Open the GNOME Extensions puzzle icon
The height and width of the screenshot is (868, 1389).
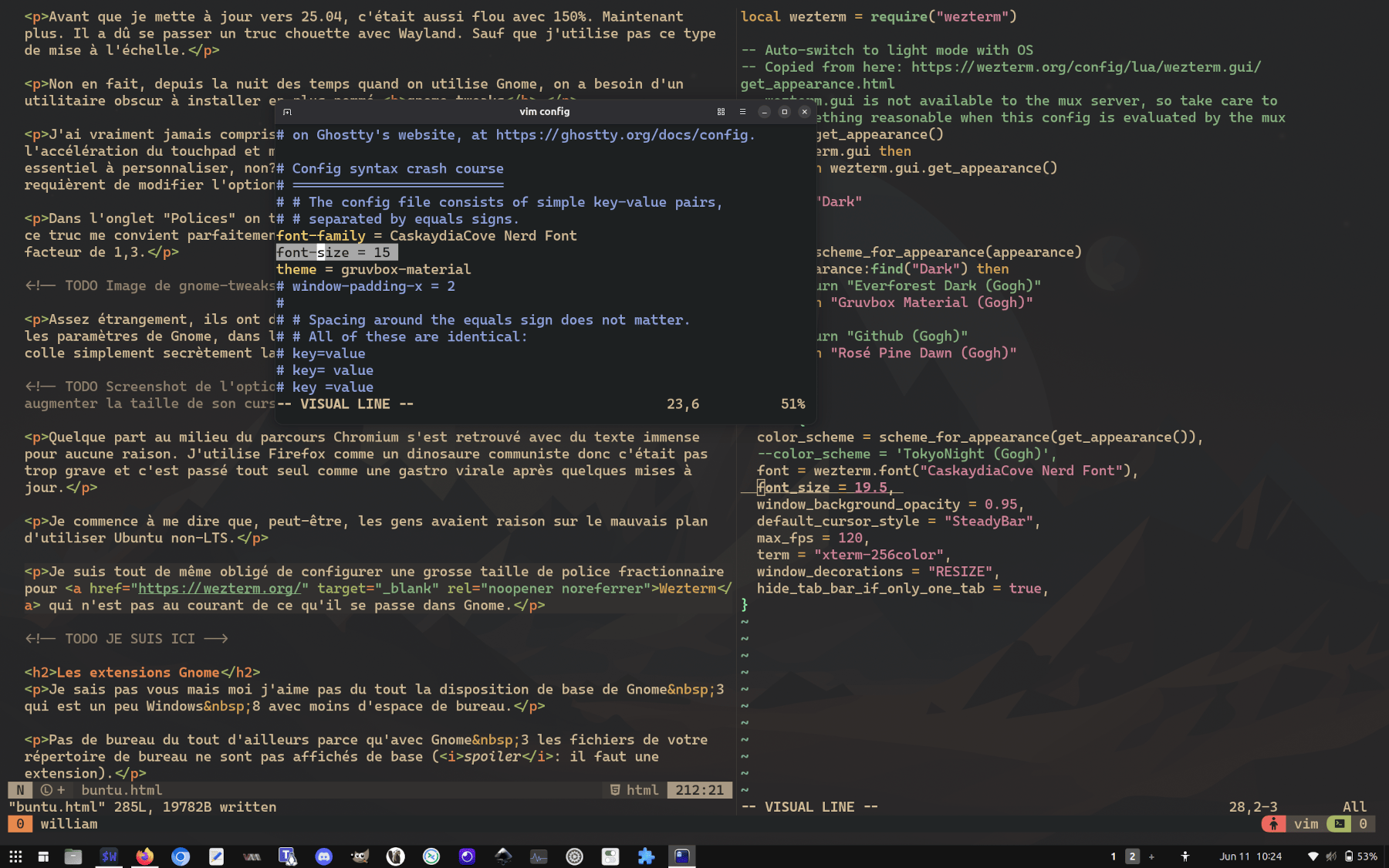pos(646,856)
